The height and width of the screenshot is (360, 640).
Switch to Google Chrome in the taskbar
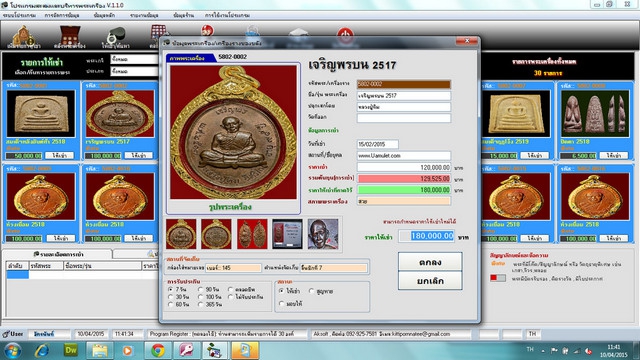point(158,351)
